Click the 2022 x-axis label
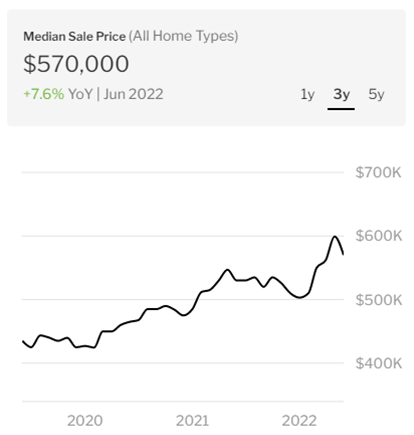 click(299, 421)
